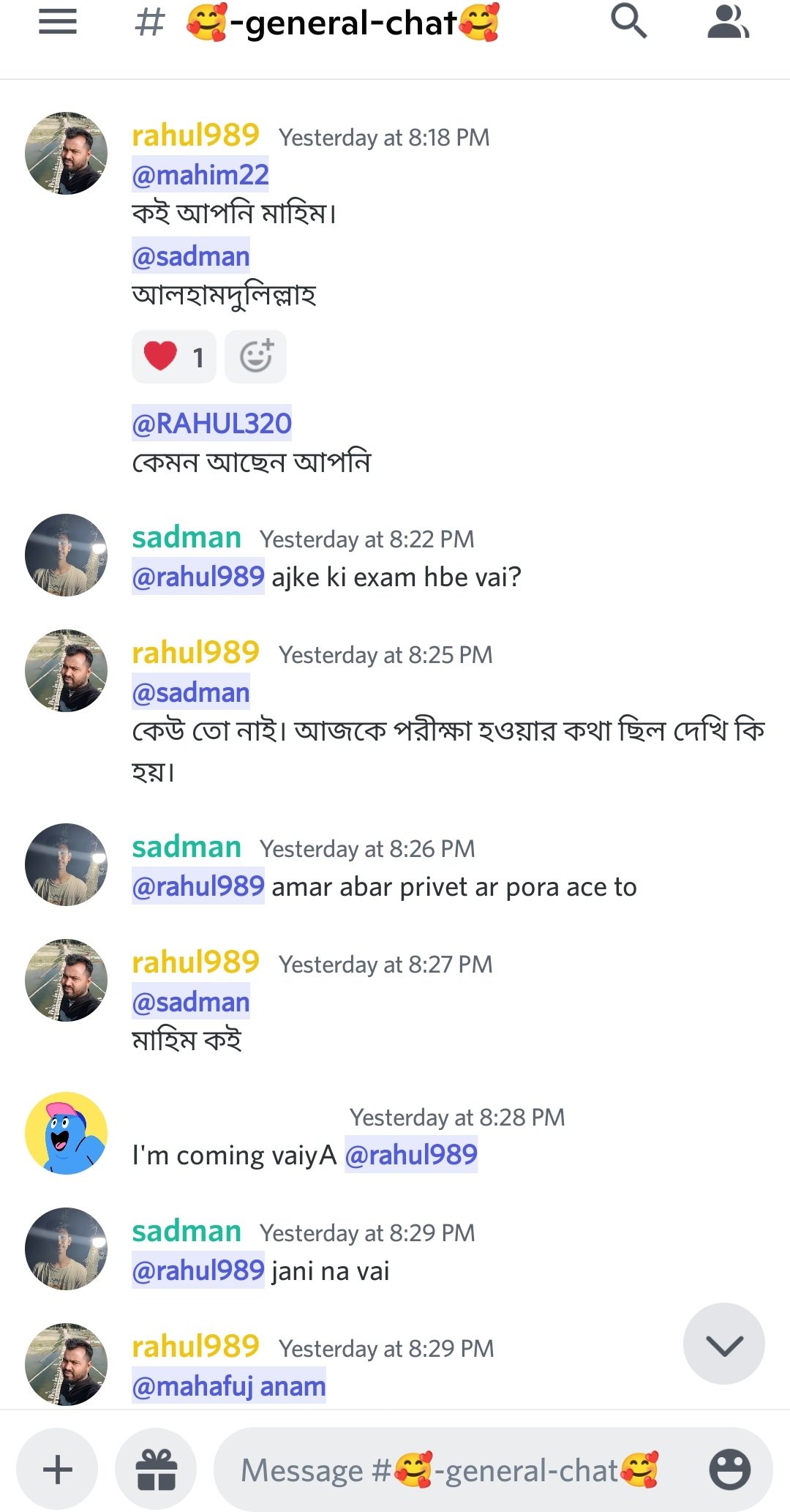Open the @mahim22 mention
Screen dimensions: 790x1512
200,175
